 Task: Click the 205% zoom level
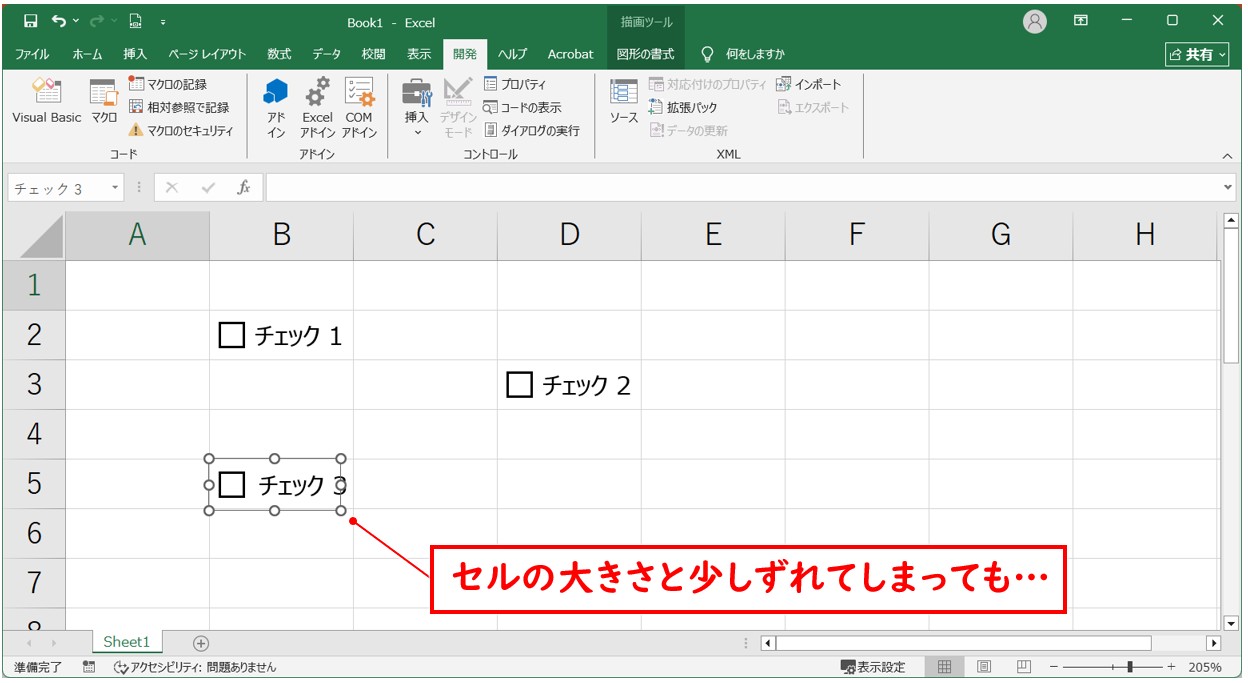tap(1205, 667)
